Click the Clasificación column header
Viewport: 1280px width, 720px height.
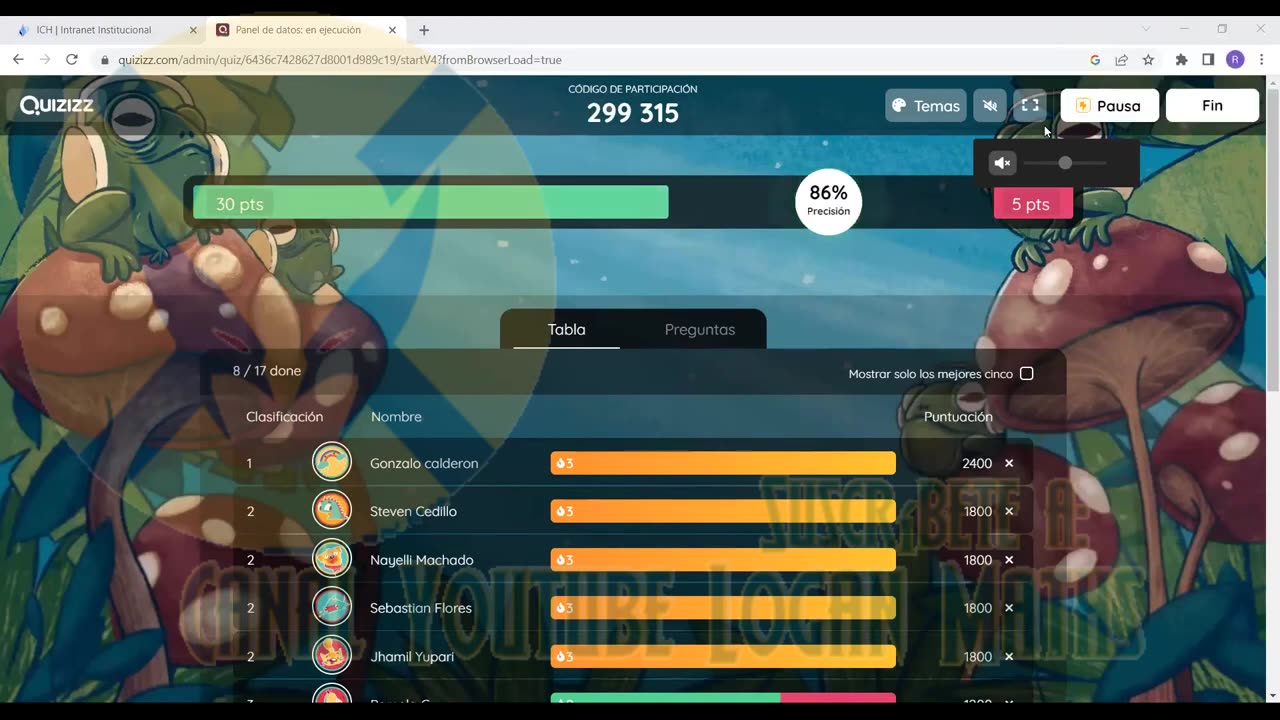[284, 417]
